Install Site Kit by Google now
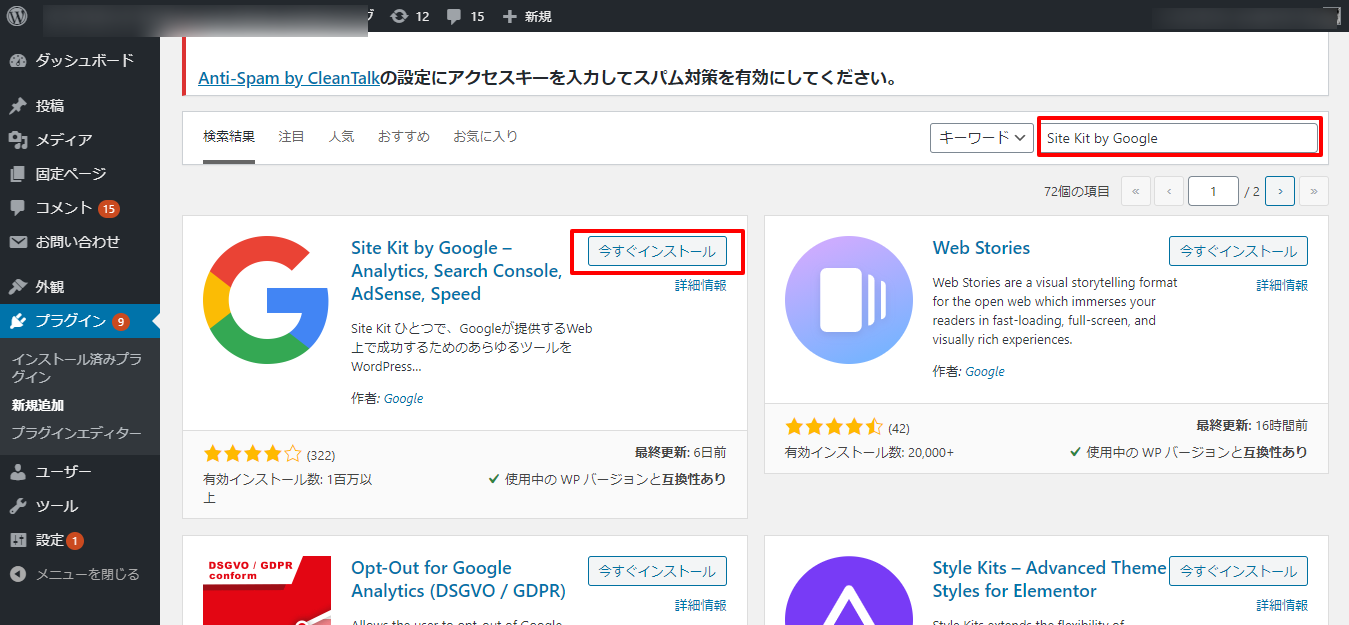Viewport: 1349px width, 625px height. pyautogui.click(x=657, y=251)
